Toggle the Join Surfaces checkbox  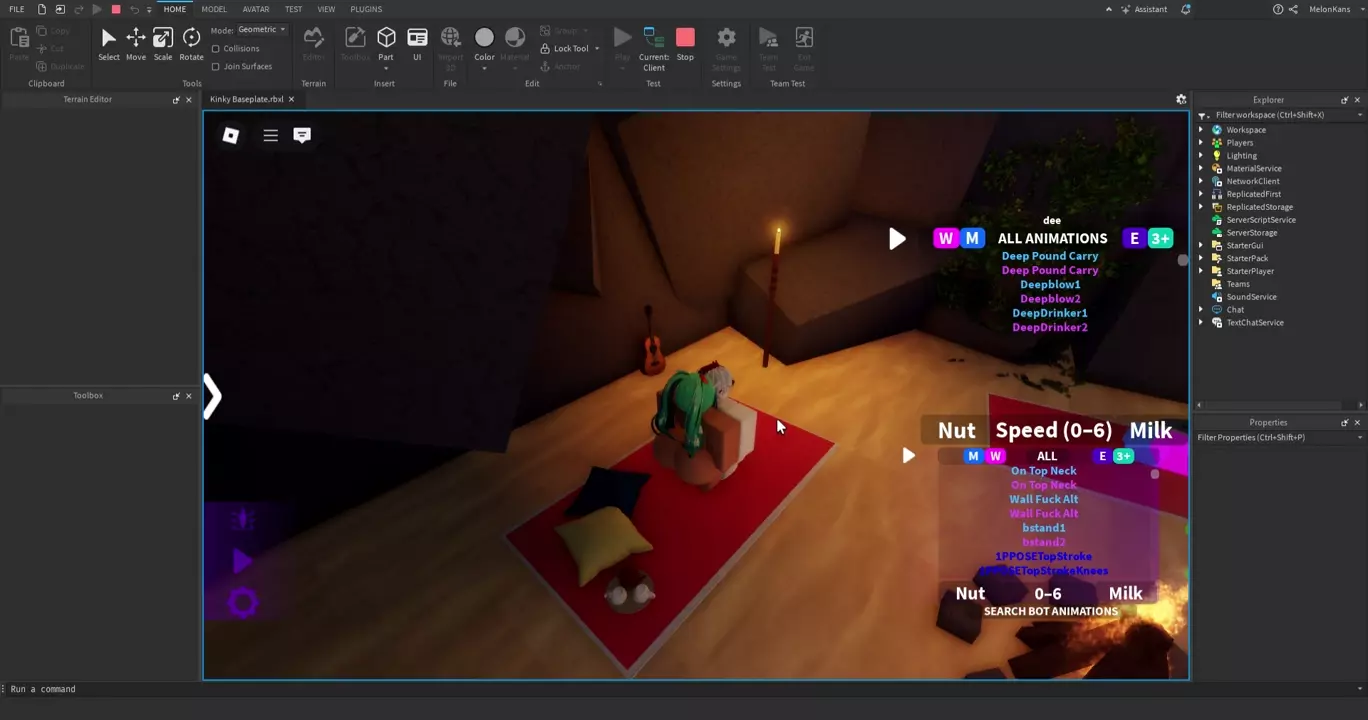216,67
